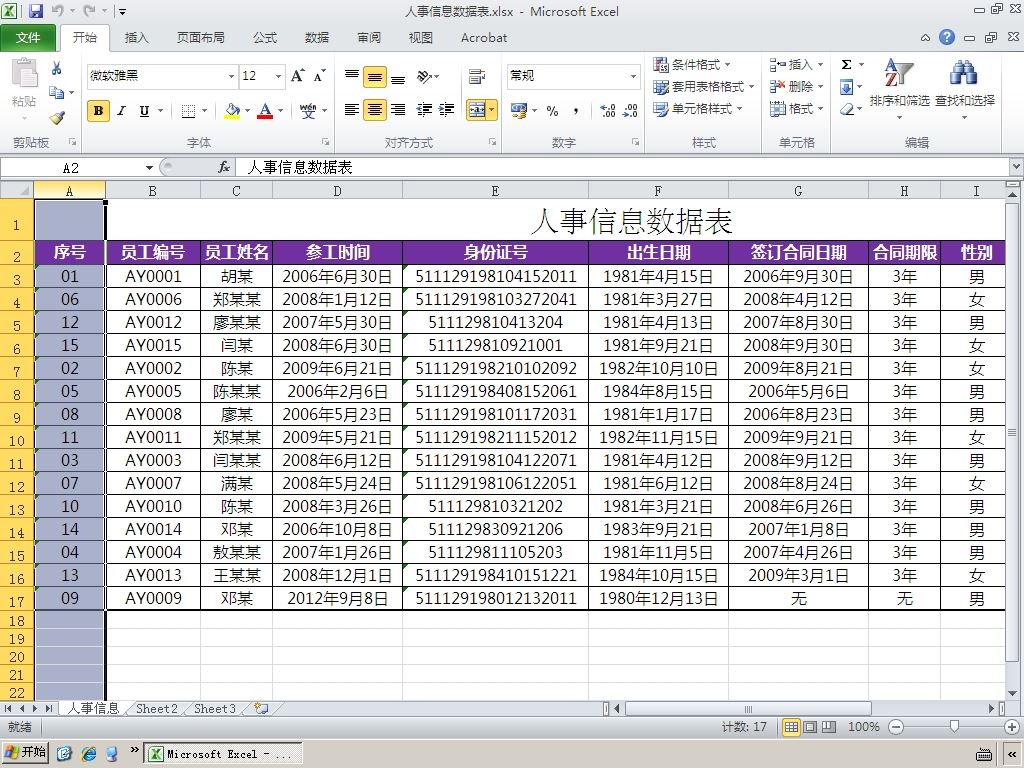1024x768 pixels.
Task: Switch to Sheet2 worksheet tab
Action: [156, 709]
